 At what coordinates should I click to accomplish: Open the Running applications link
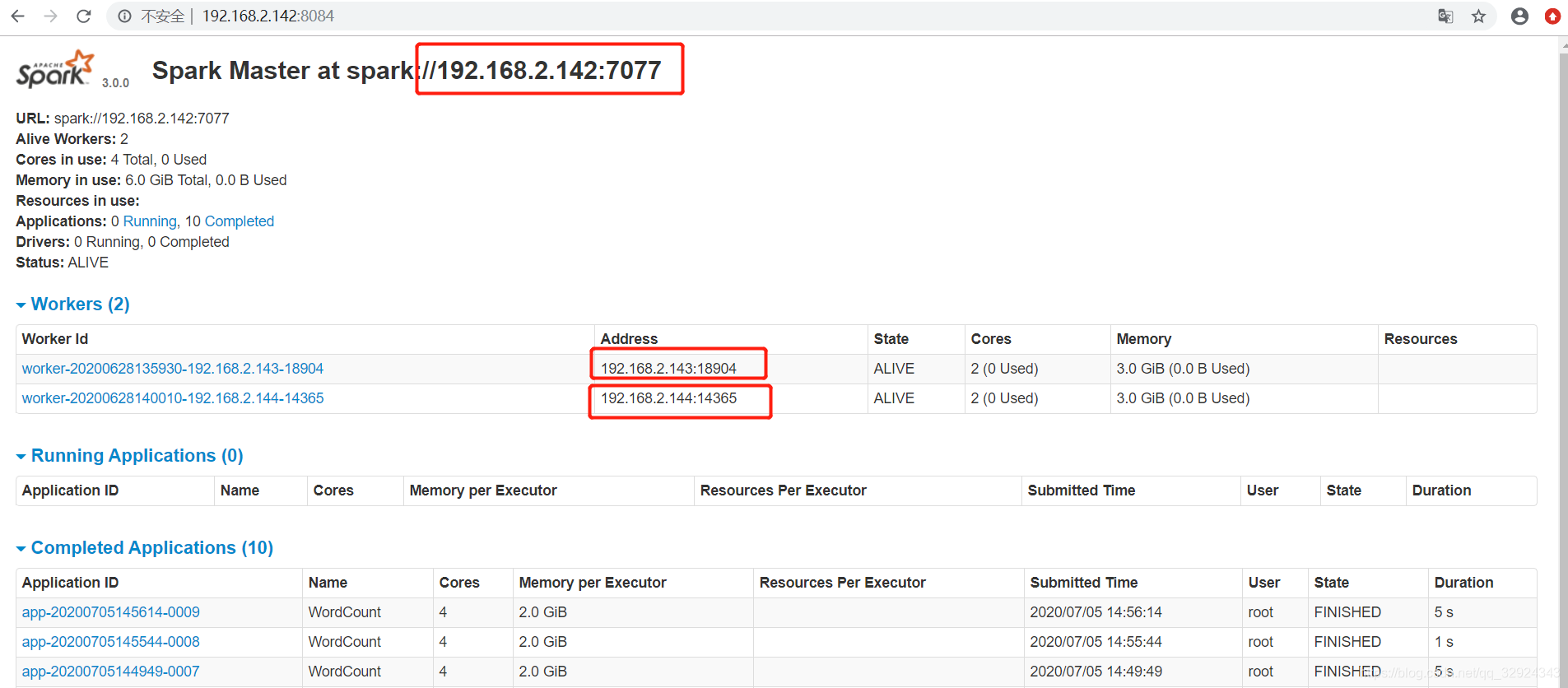150,221
